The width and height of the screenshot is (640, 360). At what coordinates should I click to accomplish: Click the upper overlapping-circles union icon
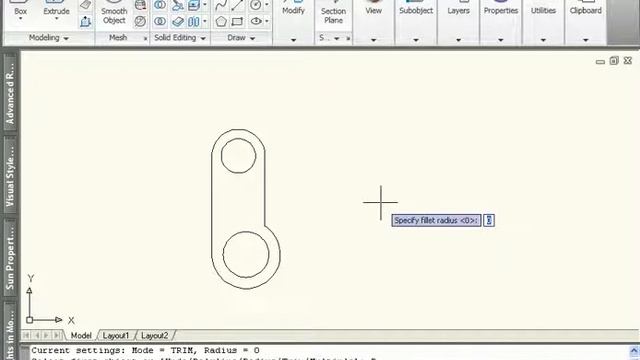pyautogui.click(x=160, y=5)
